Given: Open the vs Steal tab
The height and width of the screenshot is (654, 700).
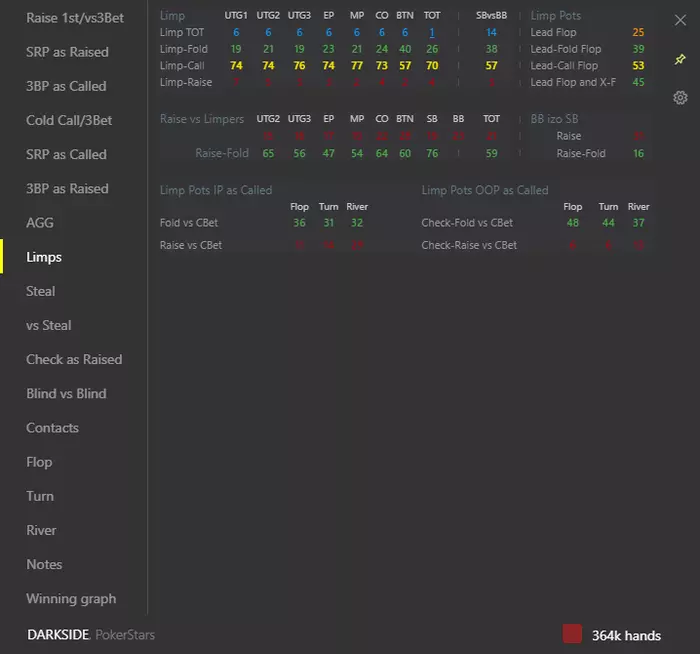Looking at the screenshot, I should click(49, 325).
